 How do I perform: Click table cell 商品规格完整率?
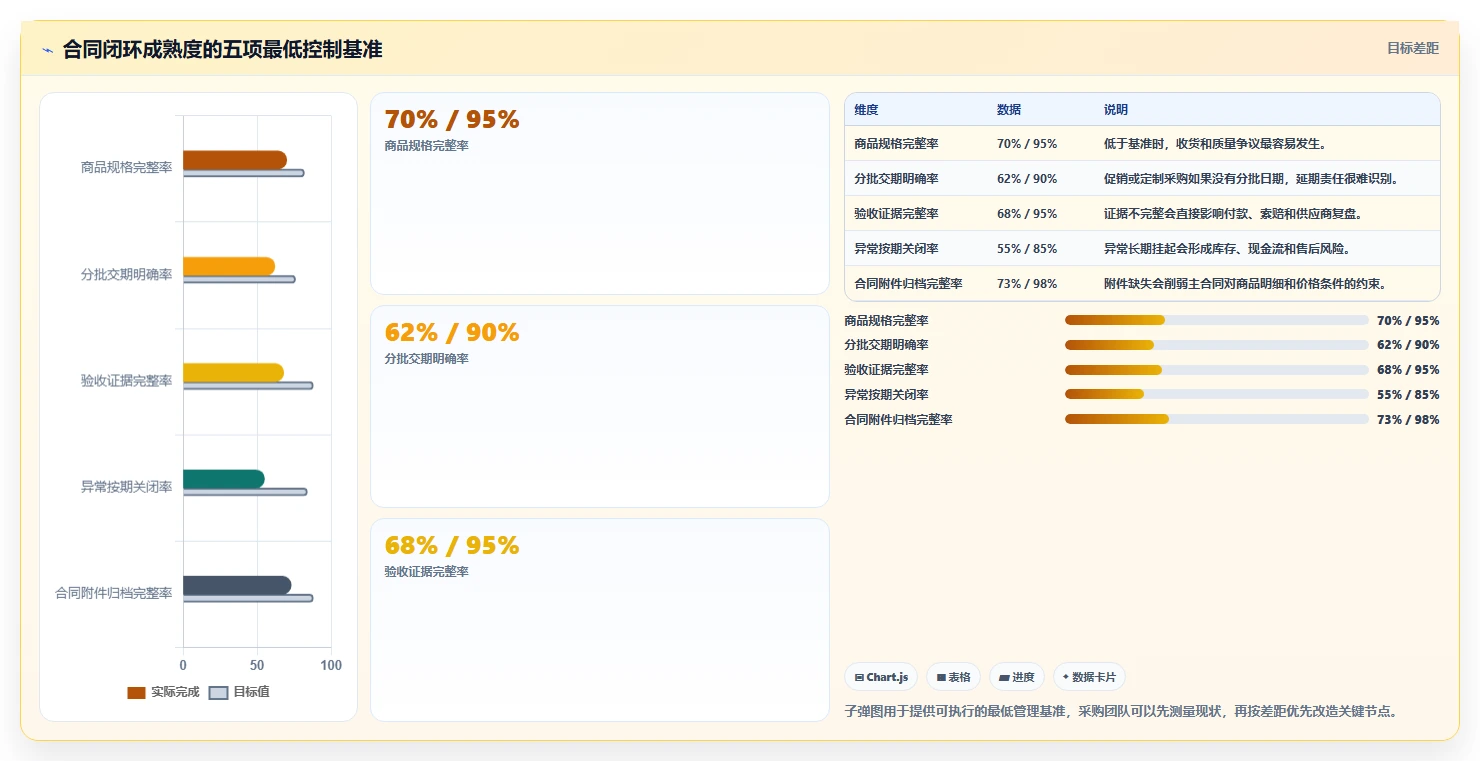point(896,144)
